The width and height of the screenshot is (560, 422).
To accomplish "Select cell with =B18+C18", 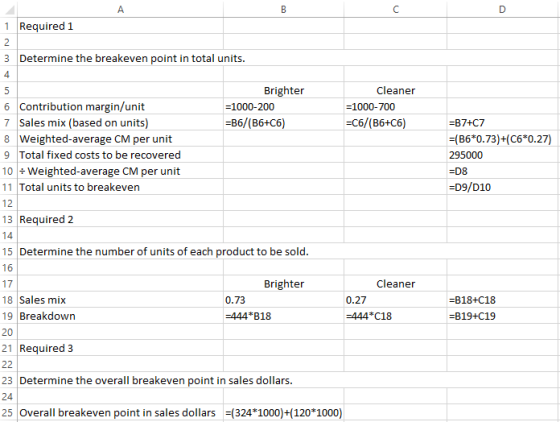I will 503,300.
